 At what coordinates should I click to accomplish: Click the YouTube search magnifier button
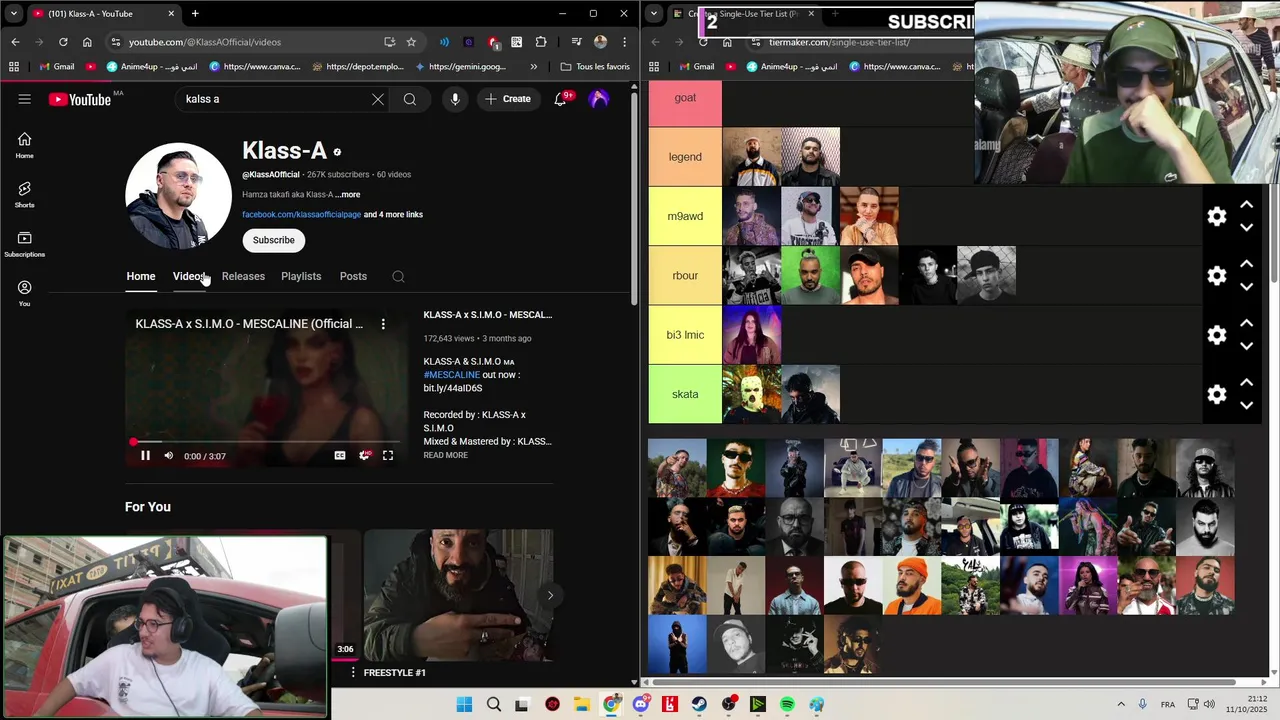tap(410, 99)
